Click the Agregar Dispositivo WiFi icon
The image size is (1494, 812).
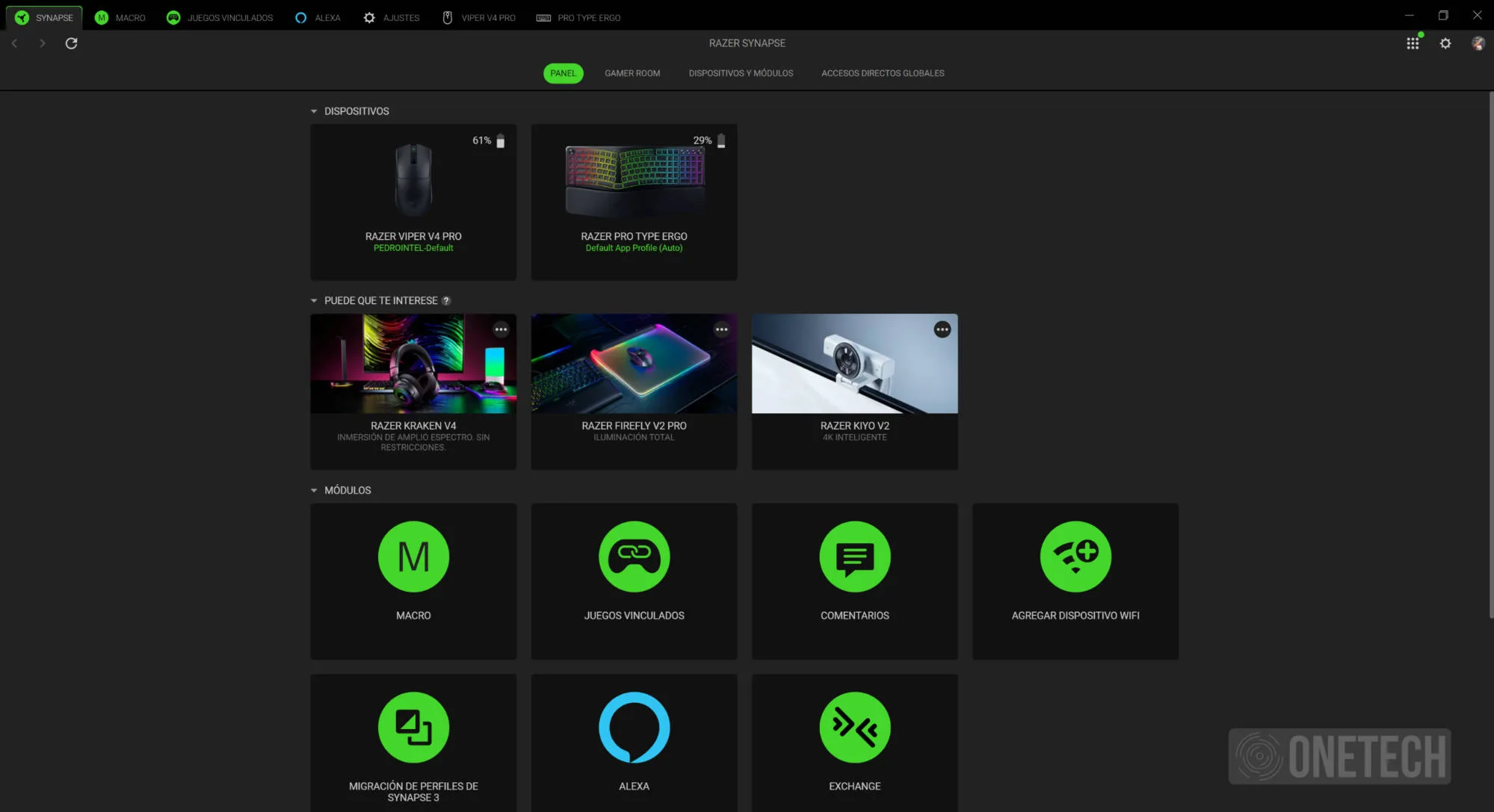click(x=1075, y=557)
